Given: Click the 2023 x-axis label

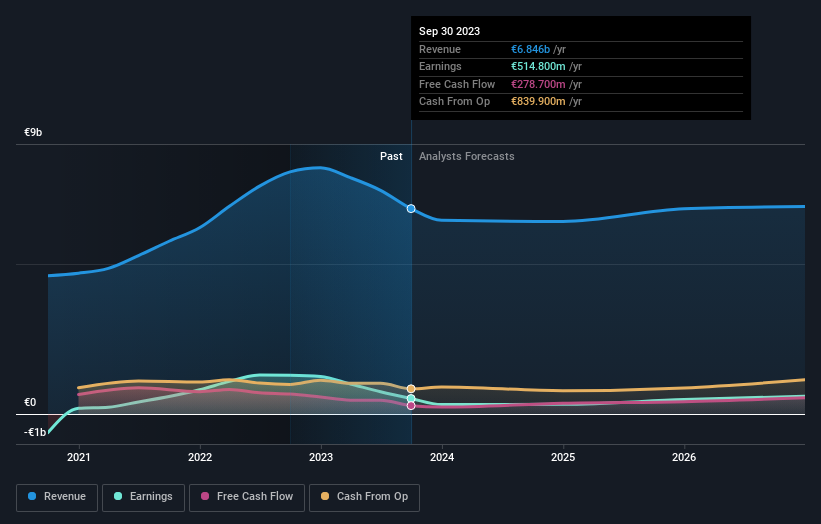Looking at the screenshot, I should [x=321, y=458].
